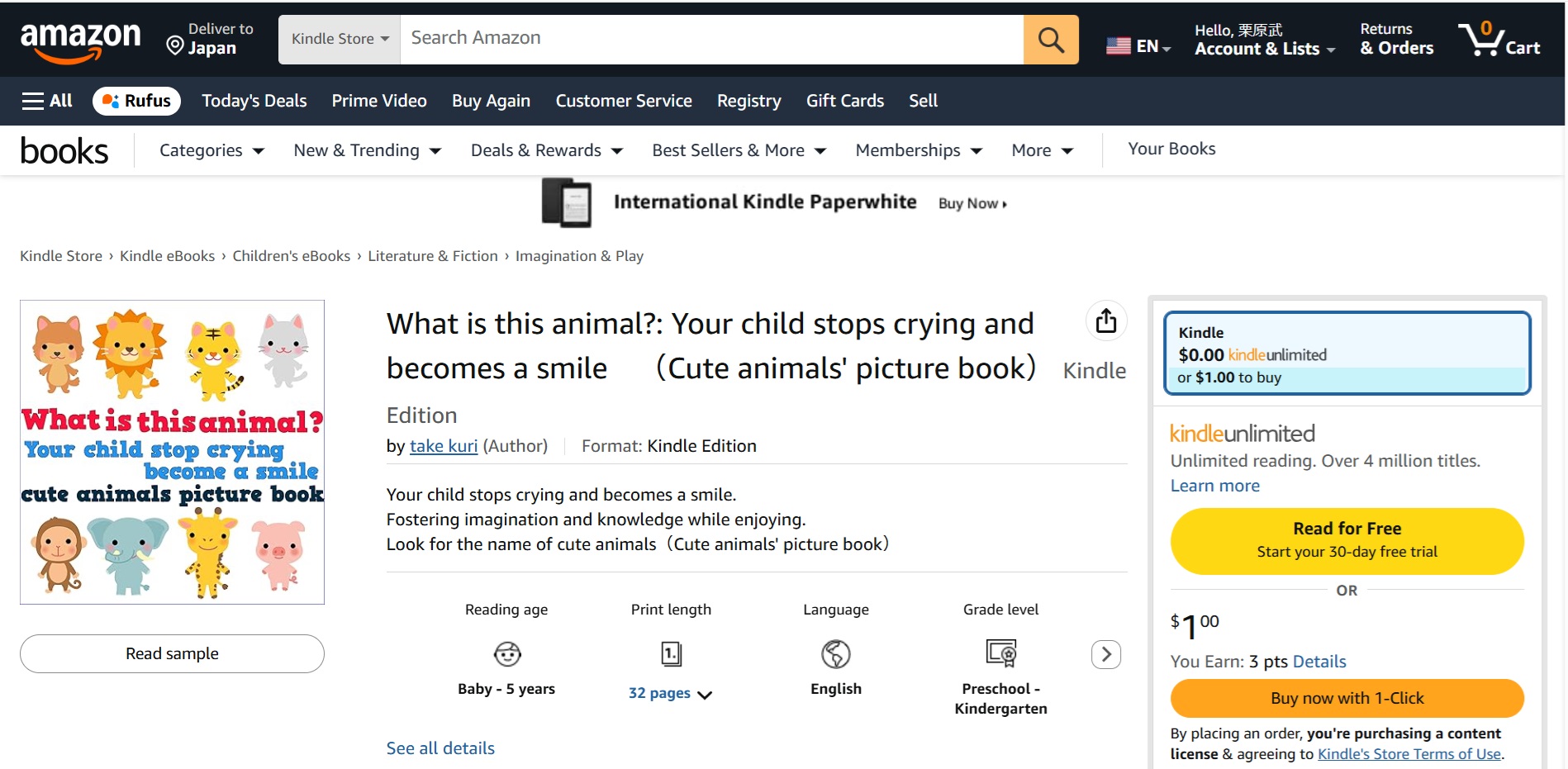Expand the Categories books menu
1568x769 pixels.
[211, 150]
